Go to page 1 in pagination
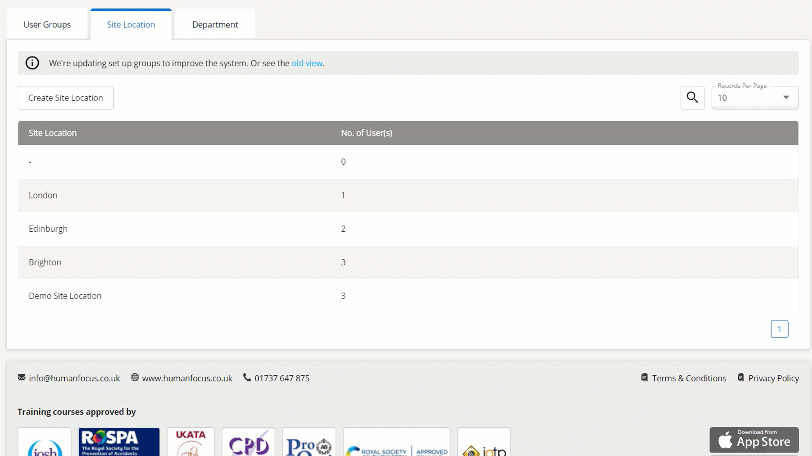The width and height of the screenshot is (812, 456). click(x=779, y=329)
